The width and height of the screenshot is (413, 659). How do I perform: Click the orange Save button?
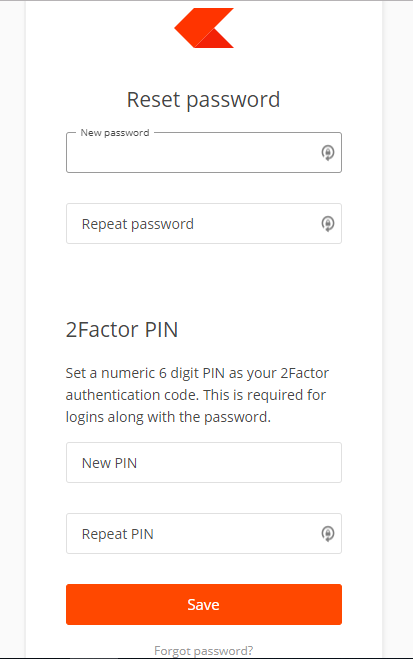[x=204, y=604]
